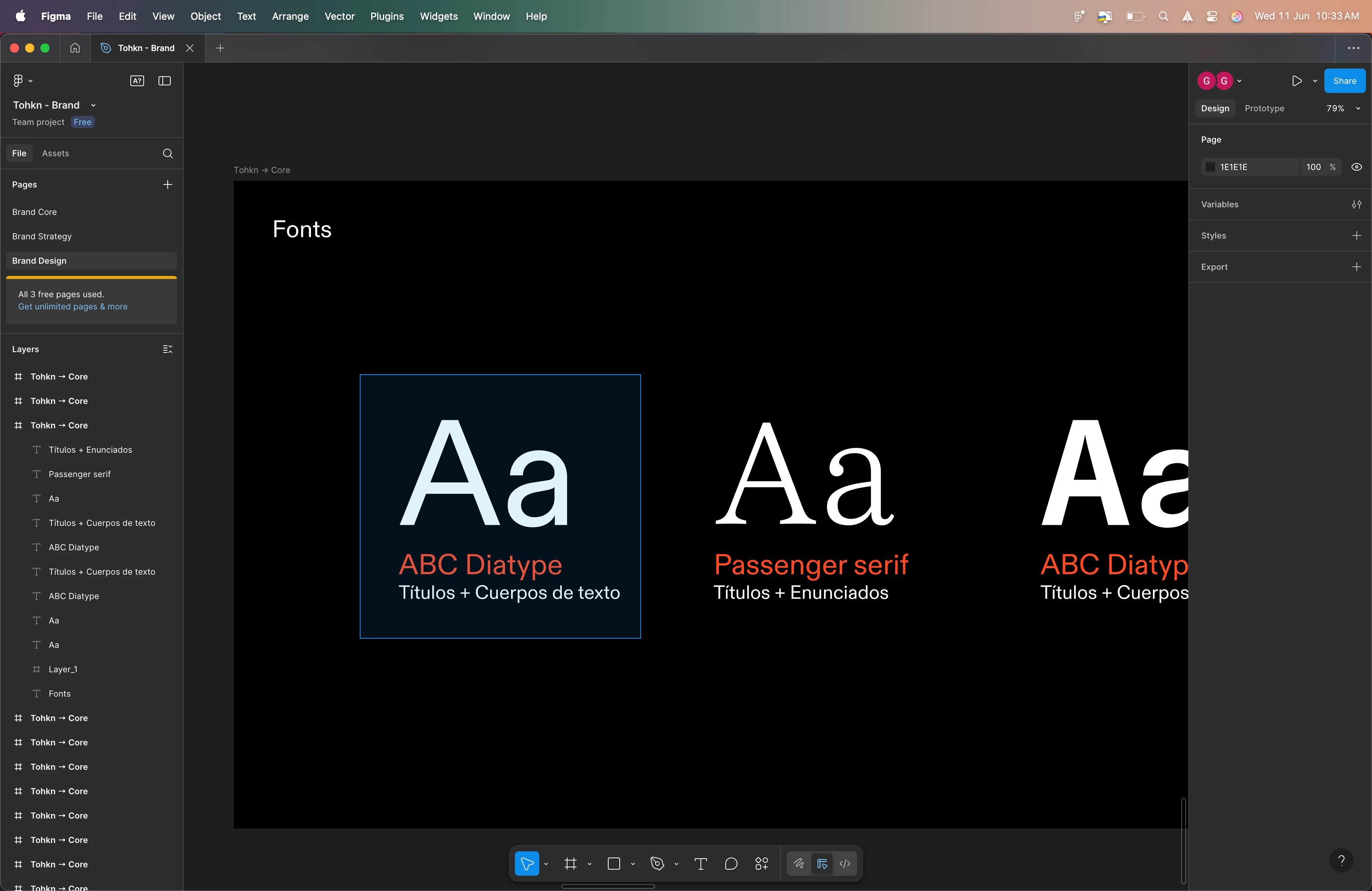Select the Pen tool

657,863
